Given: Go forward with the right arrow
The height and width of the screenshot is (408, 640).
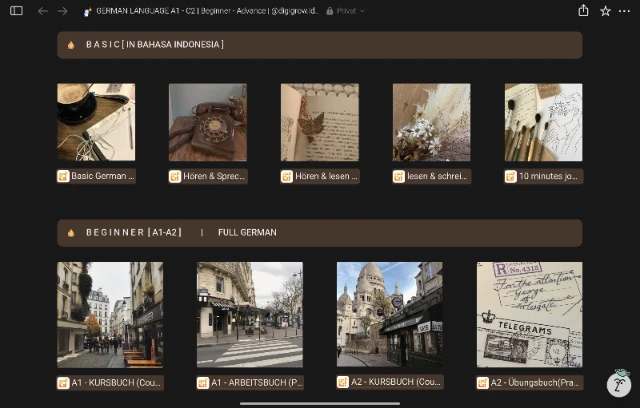Looking at the screenshot, I should [x=62, y=11].
